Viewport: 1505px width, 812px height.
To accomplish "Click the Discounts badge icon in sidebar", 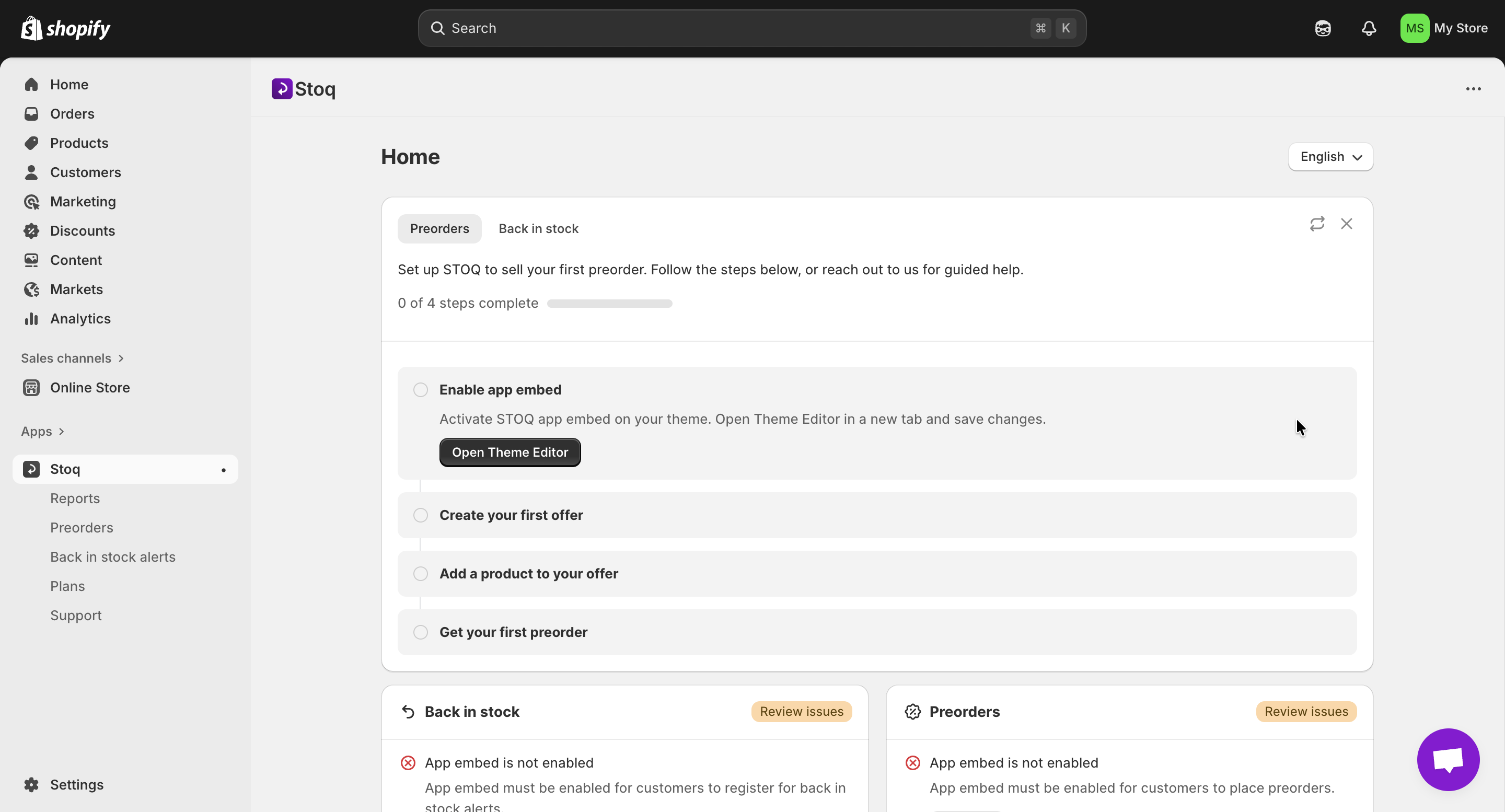I will tap(31, 231).
